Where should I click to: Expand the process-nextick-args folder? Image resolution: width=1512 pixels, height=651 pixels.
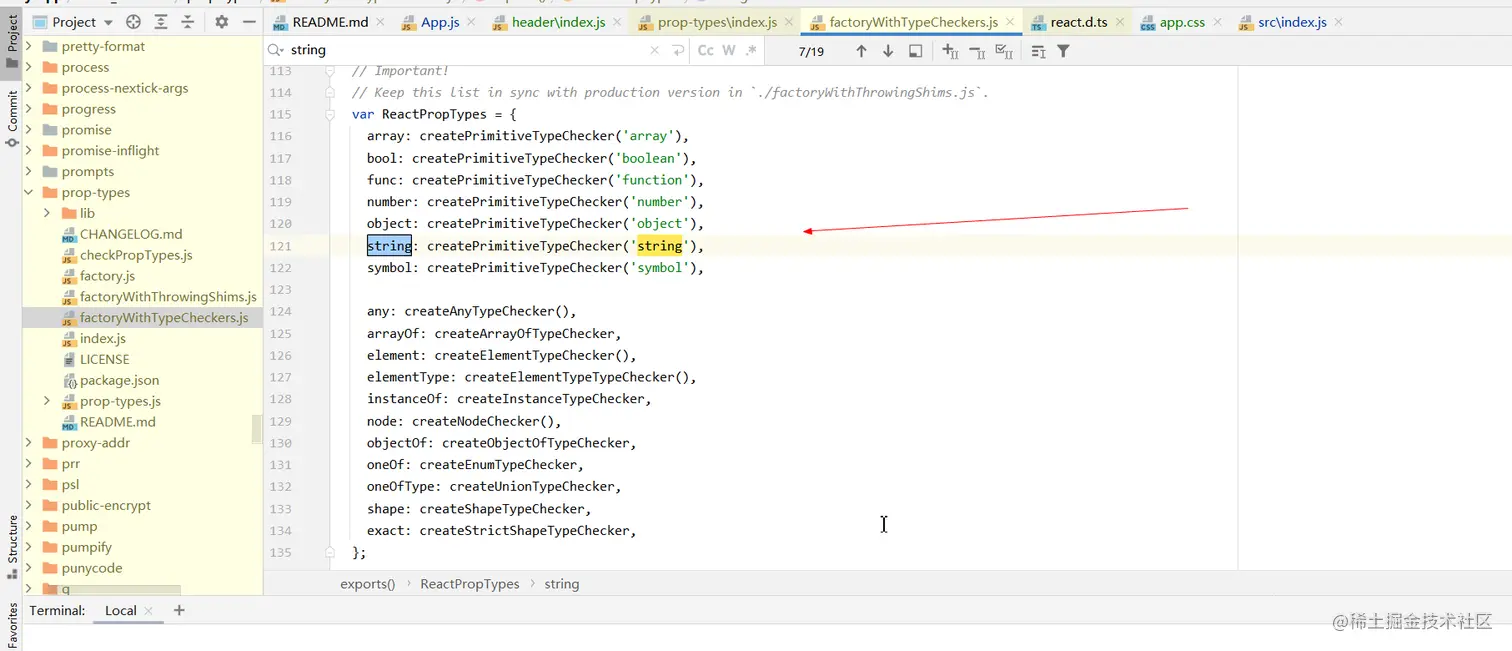[x=28, y=88]
